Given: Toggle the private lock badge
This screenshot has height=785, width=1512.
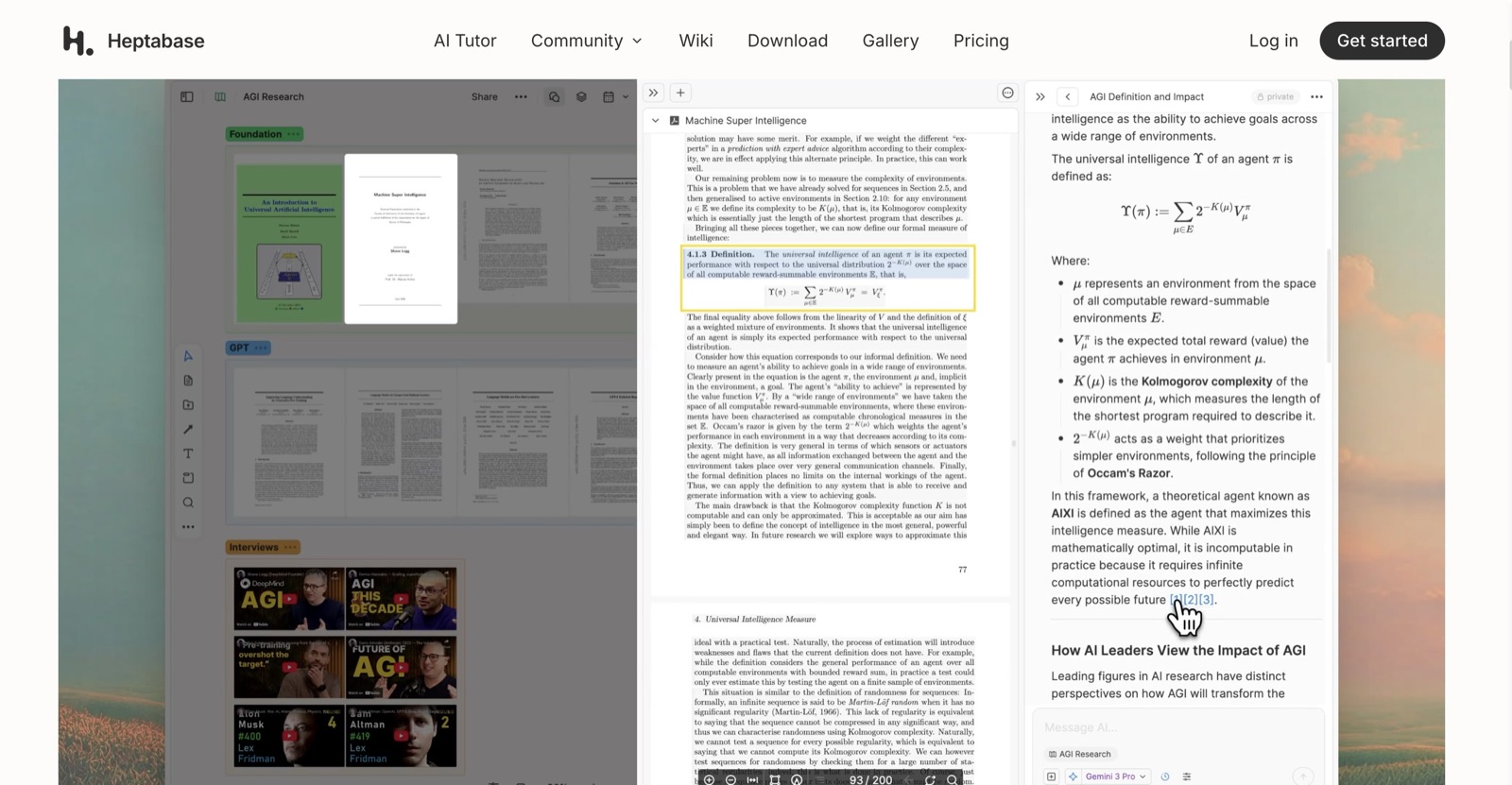Looking at the screenshot, I should click(x=1275, y=96).
